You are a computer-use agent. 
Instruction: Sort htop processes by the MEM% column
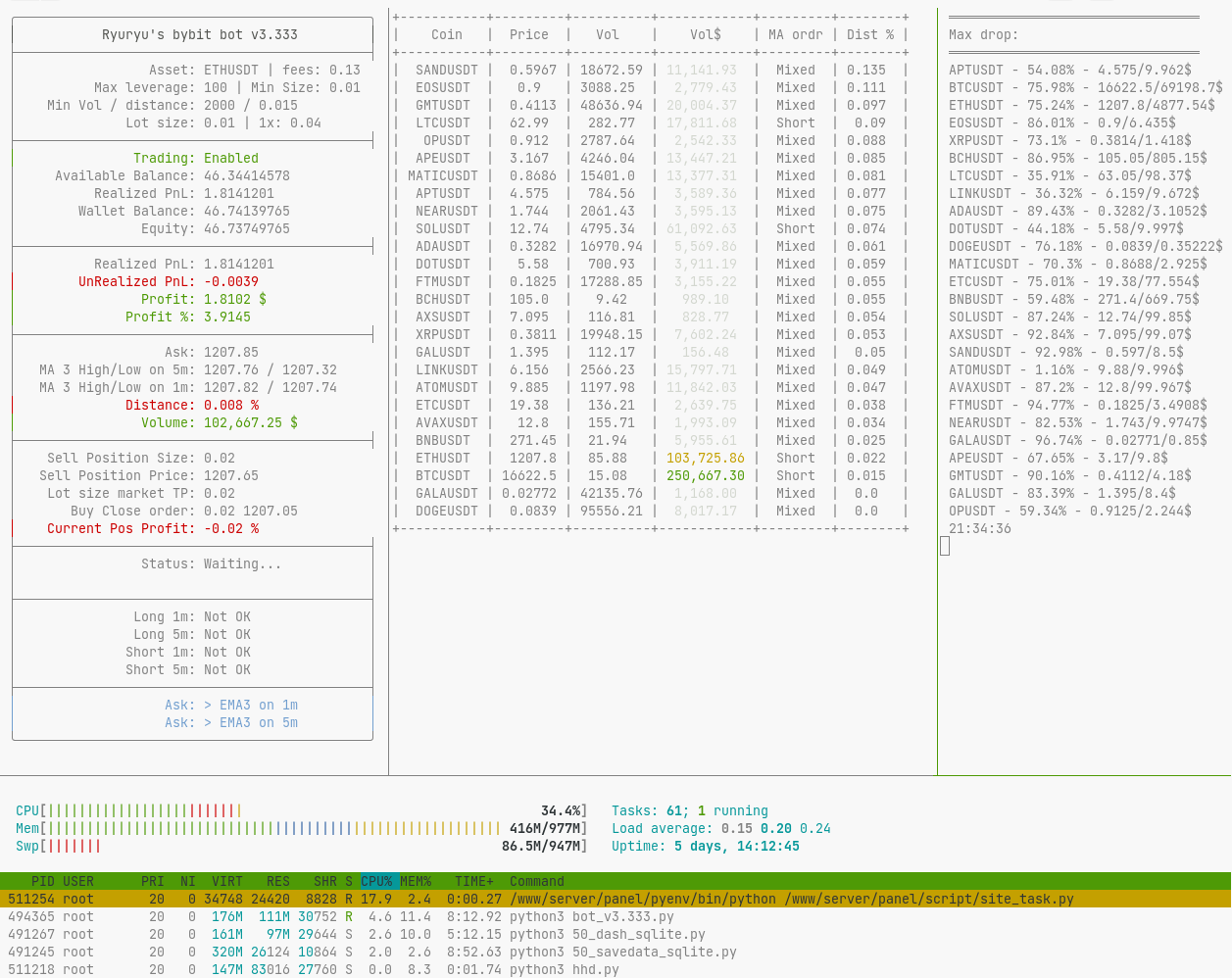click(x=416, y=881)
